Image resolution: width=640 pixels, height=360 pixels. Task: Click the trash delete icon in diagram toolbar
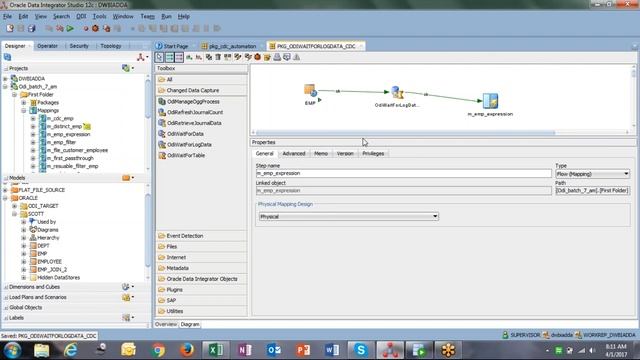(x=218, y=57)
